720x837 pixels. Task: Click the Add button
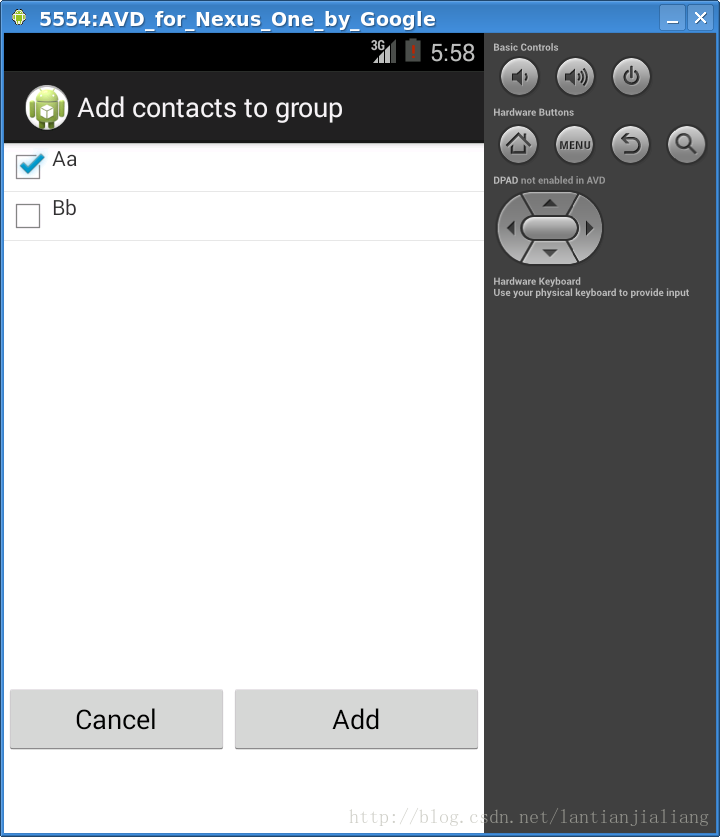coord(356,719)
